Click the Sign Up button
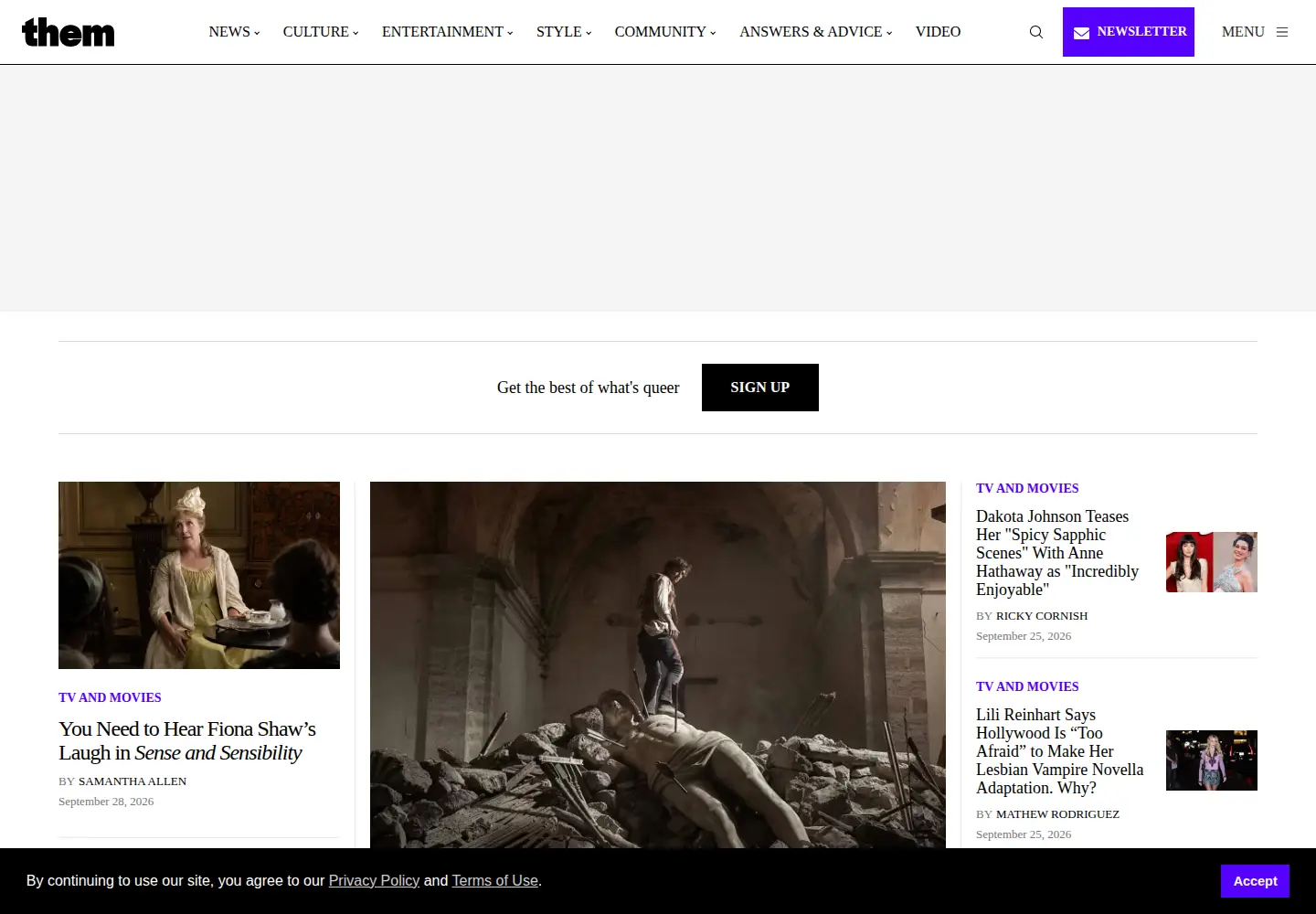The image size is (1316, 914). tap(760, 388)
